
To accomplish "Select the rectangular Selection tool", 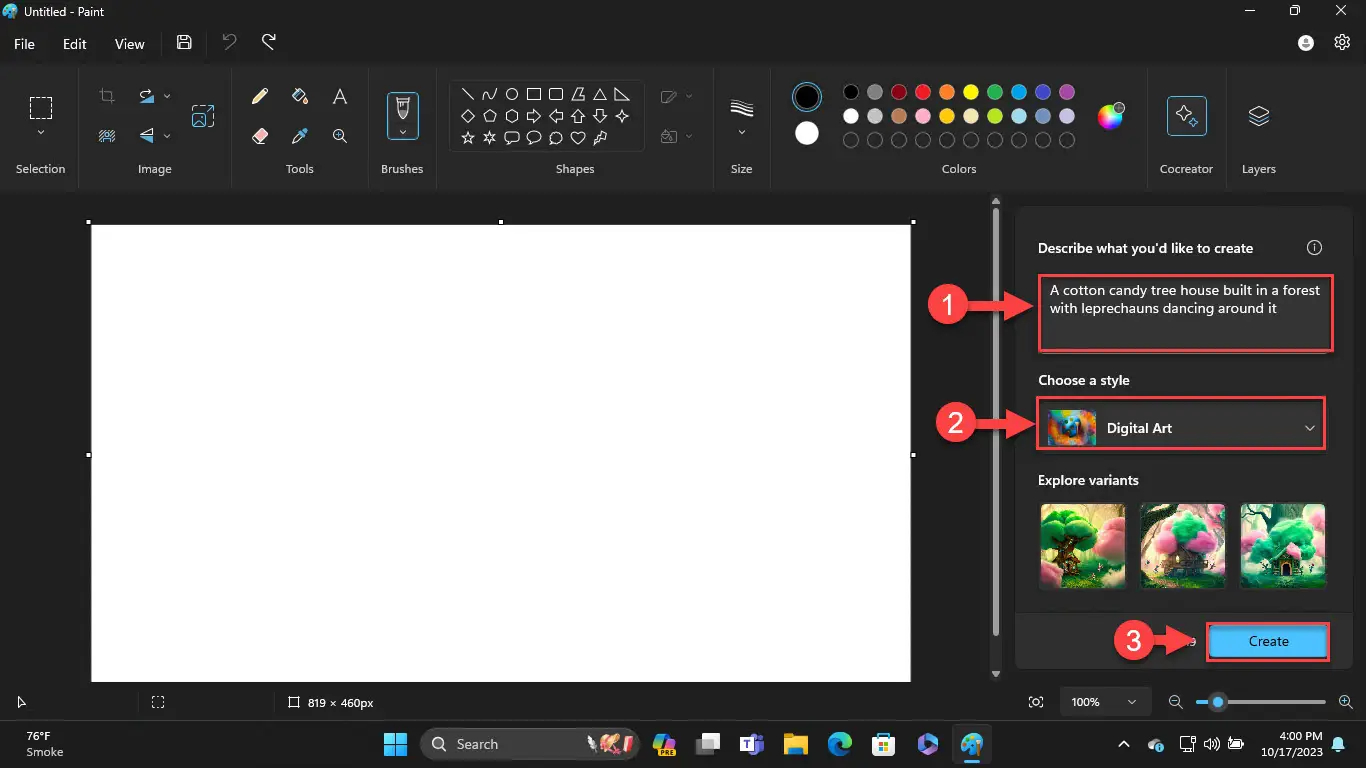I will [40, 108].
